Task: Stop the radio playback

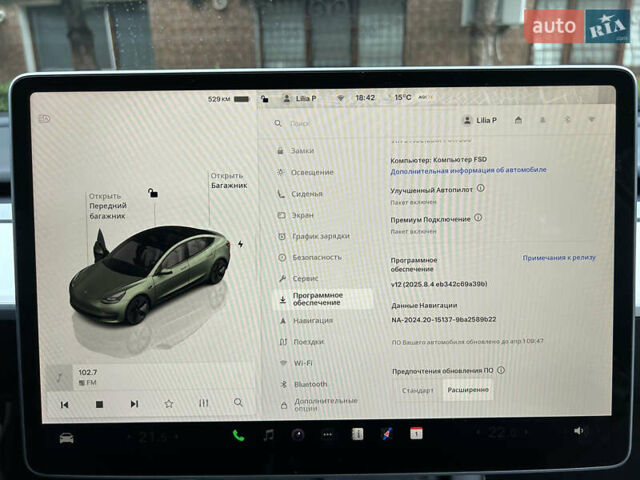Action: point(99,404)
